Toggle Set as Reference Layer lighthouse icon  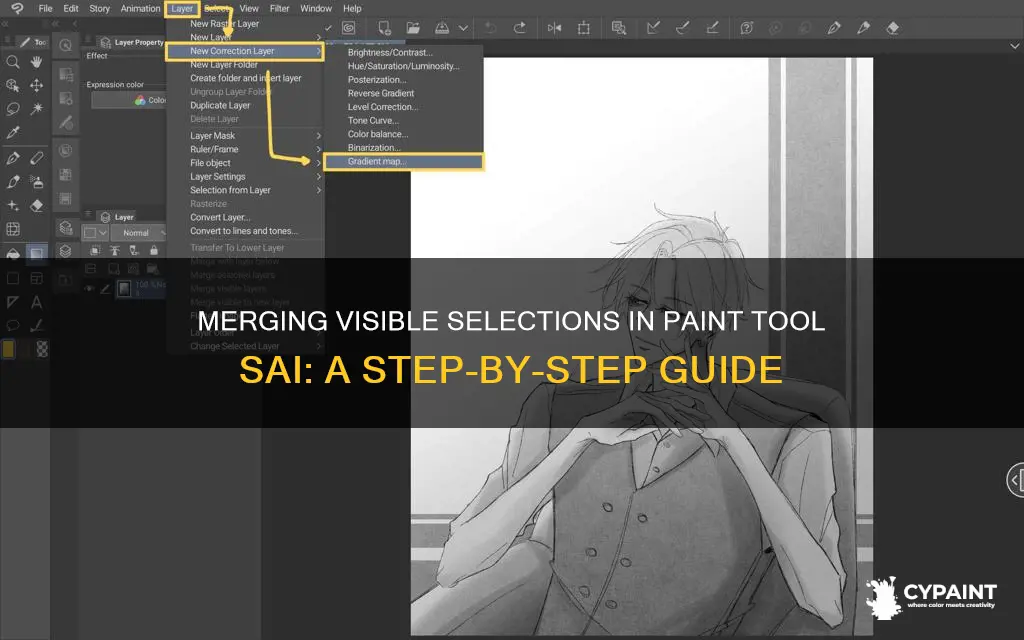115,250
